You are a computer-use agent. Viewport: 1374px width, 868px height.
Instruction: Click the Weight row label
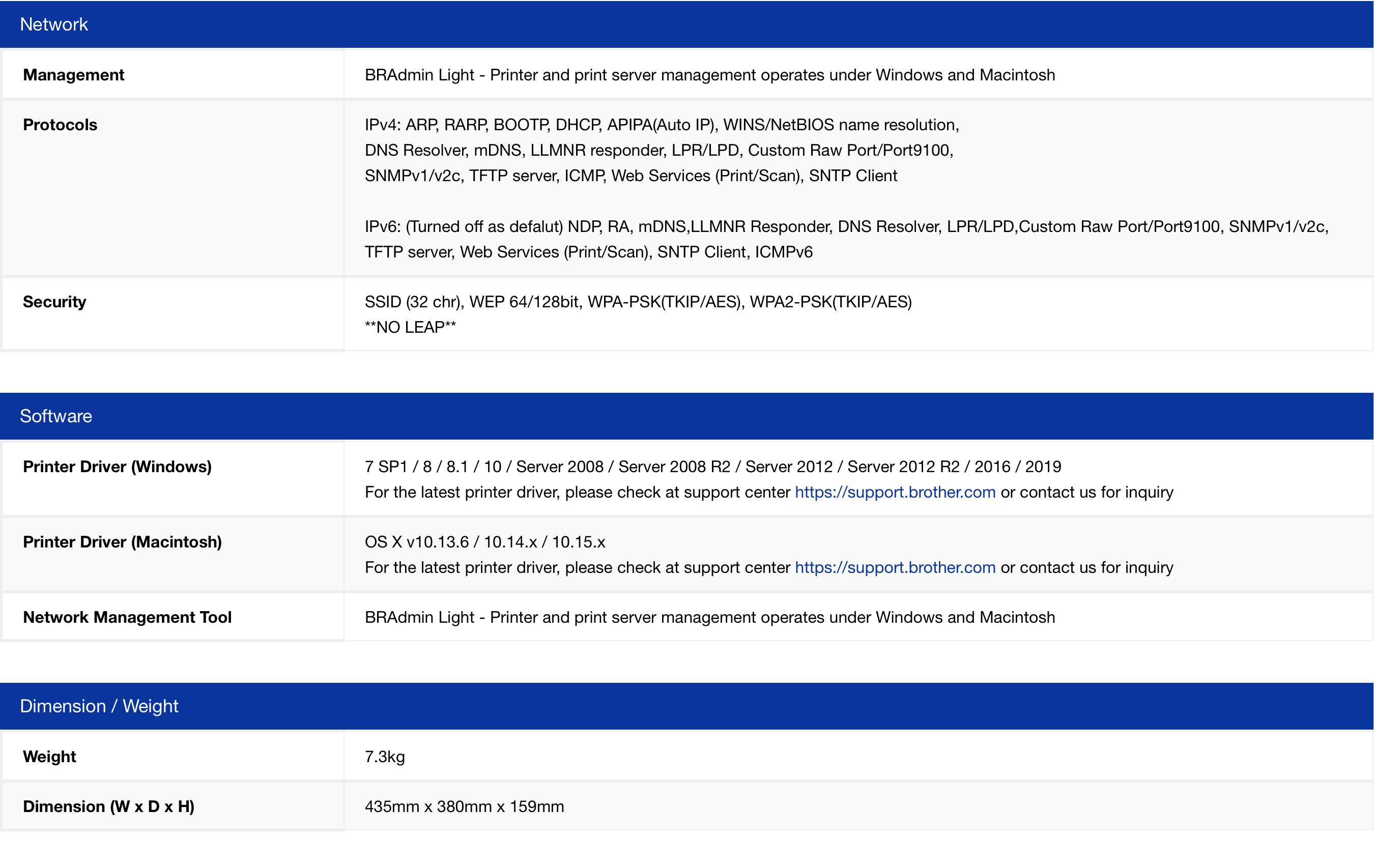click(50, 757)
